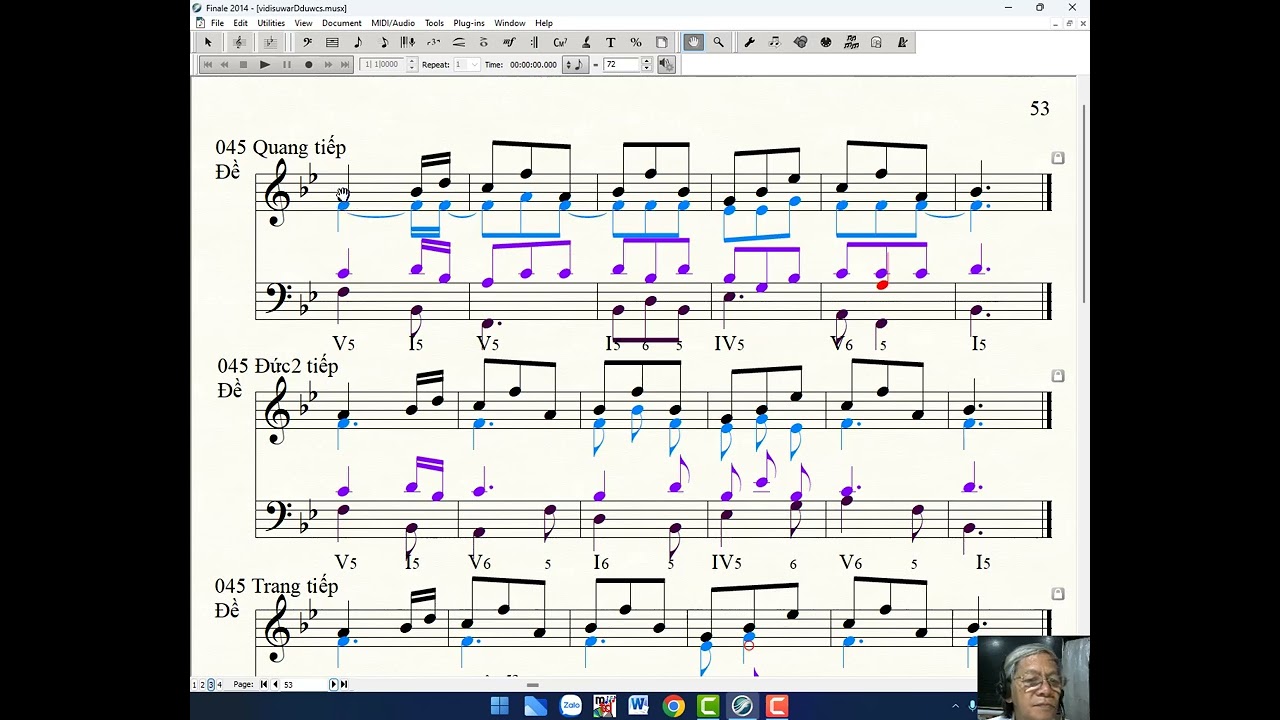
Task: Click the Pause playback button
Action: pyautogui.click(x=287, y=64)
